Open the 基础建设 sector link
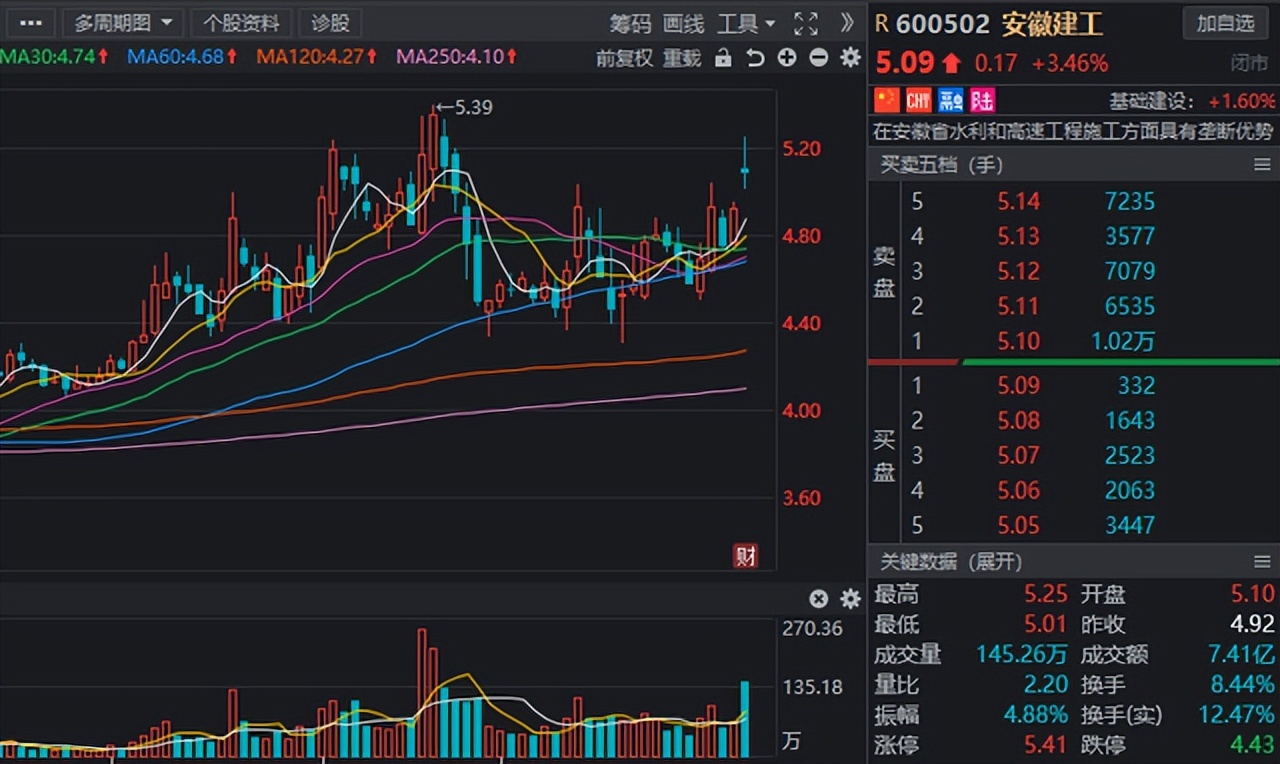Image resolution: width=1280 pixels, height=764 pixels. click(1151, 101)
